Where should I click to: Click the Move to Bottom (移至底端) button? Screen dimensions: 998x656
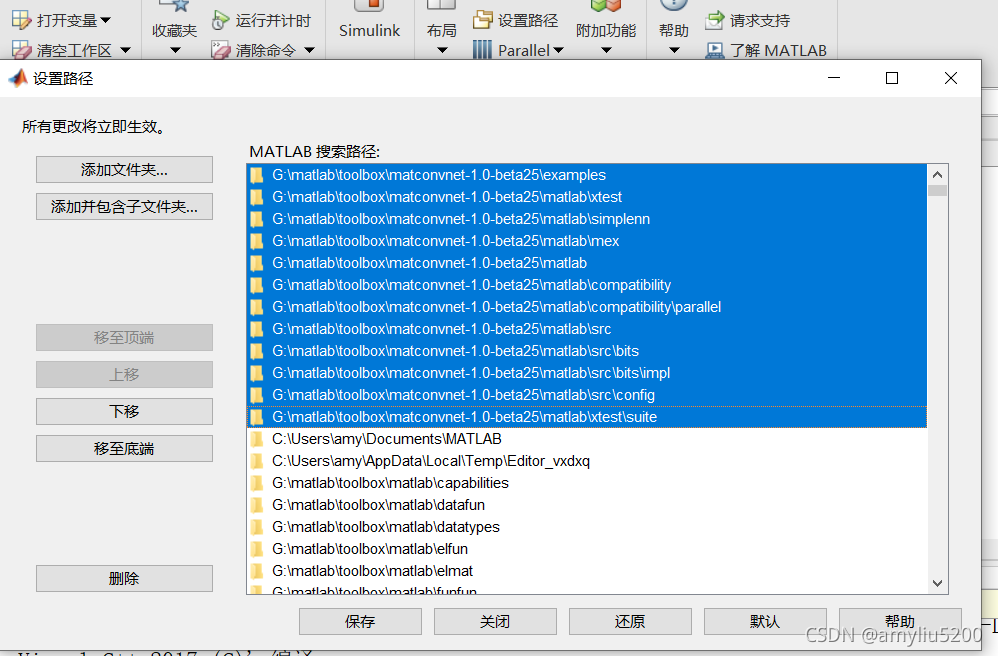tap(124, 449)
